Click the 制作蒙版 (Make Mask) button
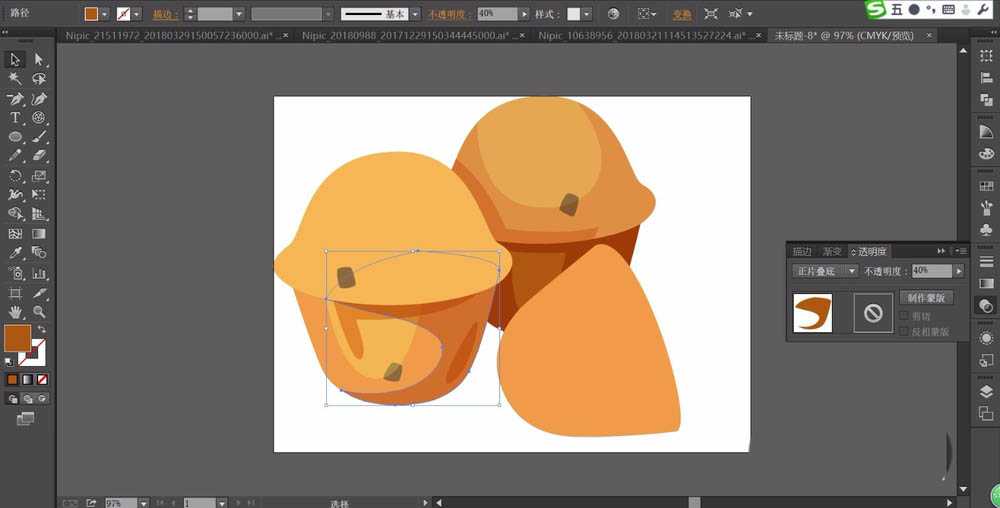The image size is (1000, 508). pos(926,298)
